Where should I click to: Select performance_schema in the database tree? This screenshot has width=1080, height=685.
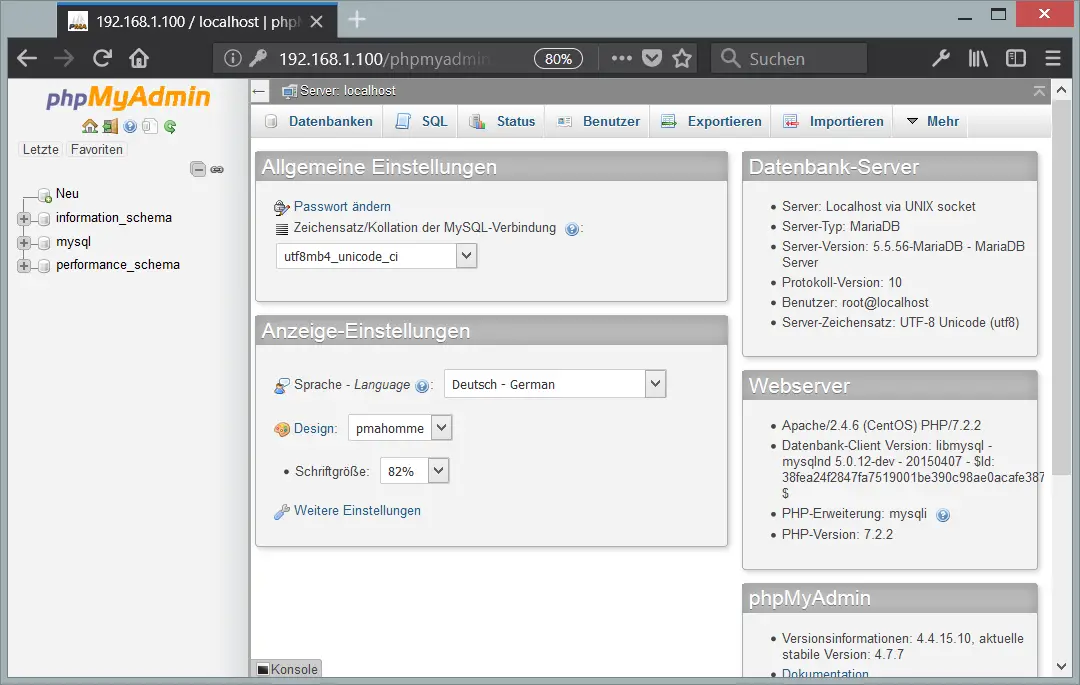[x=118, y=265]
